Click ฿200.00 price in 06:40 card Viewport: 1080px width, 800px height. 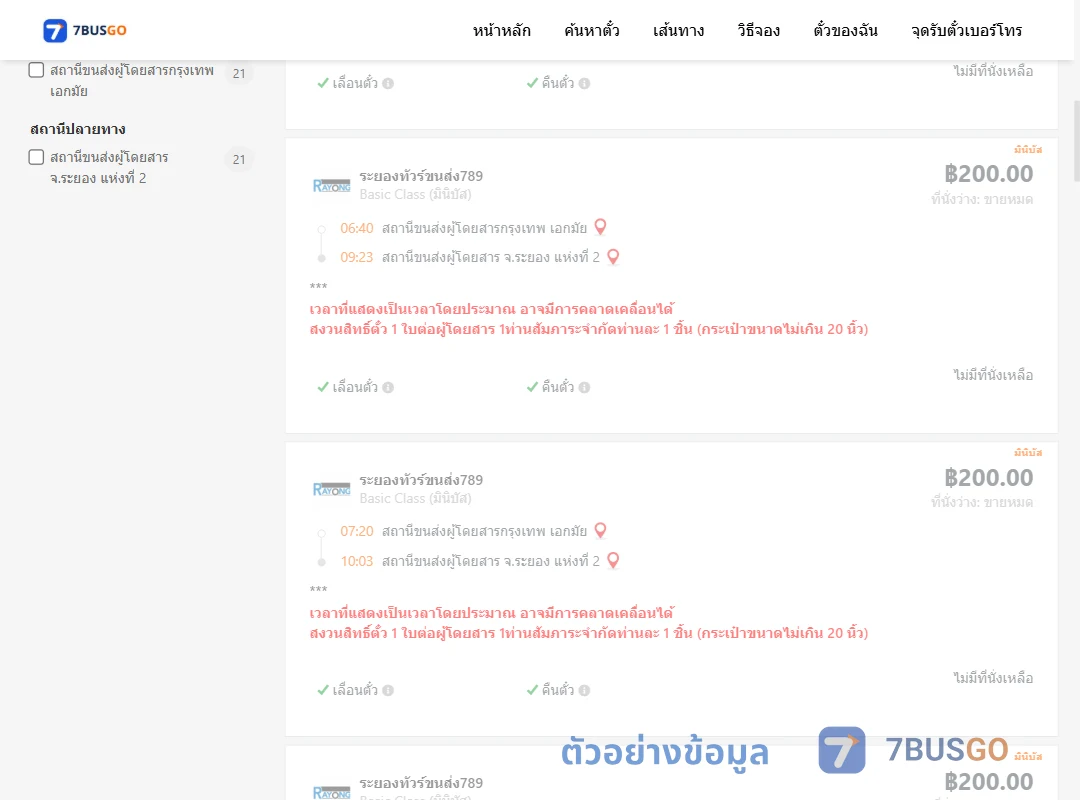988,174
